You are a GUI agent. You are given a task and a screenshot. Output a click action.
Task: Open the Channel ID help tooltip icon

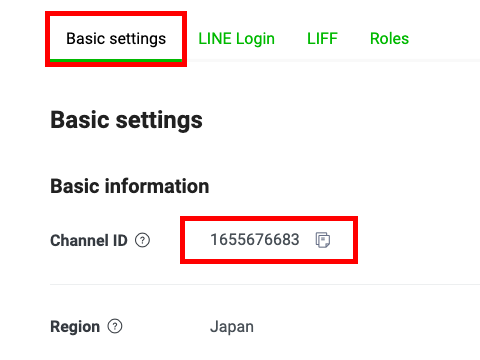click(x=142, y=240)
